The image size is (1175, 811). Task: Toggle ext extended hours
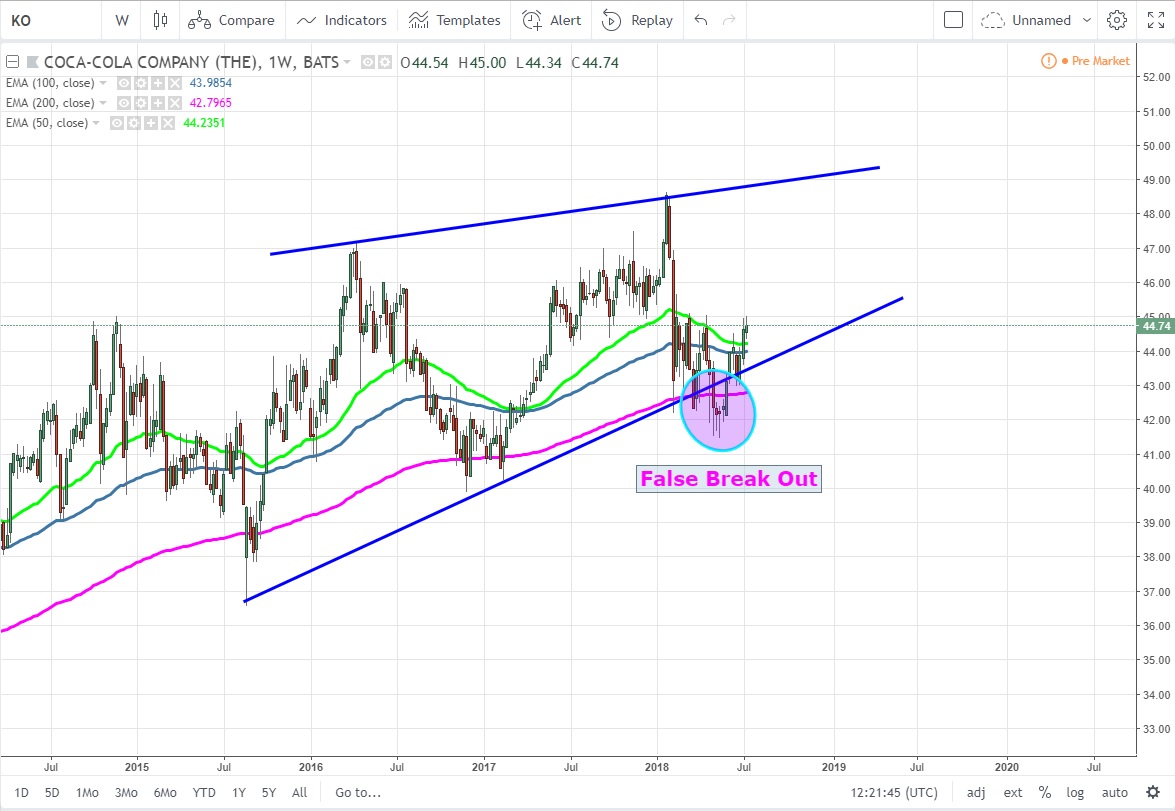1013,792
